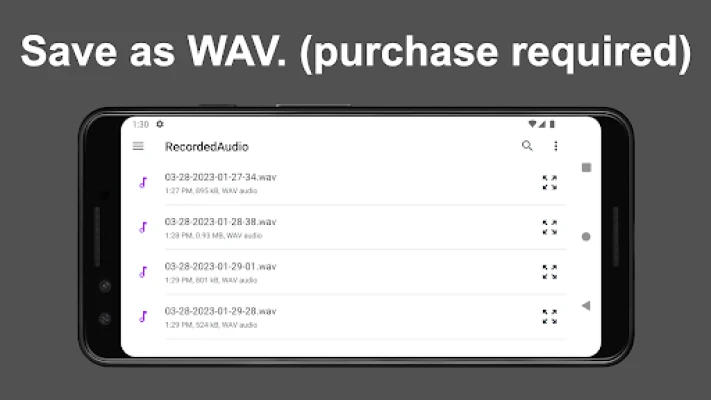Click music note icon for 03-28-2023-01-27-34.wav

(x=143, y=182)
